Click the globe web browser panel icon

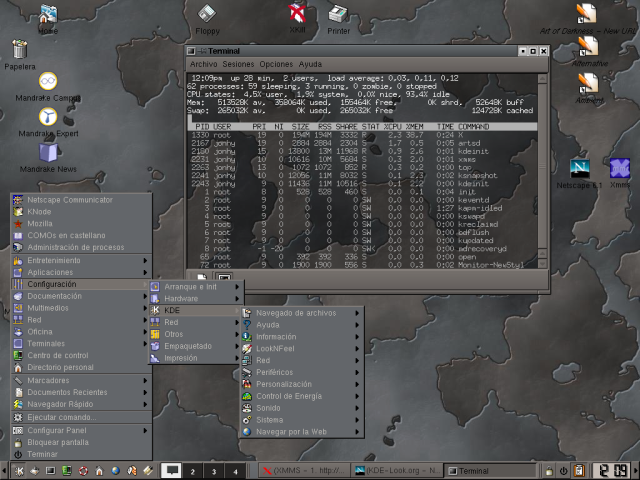116,471
